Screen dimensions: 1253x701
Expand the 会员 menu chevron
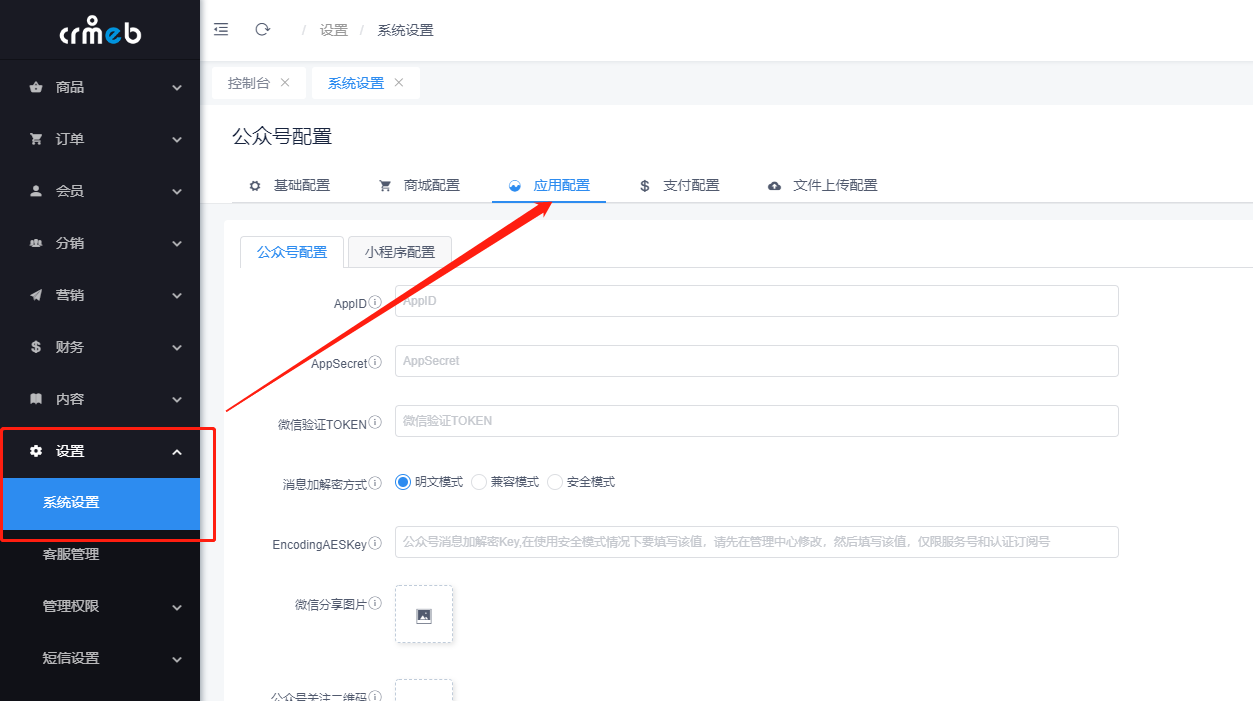[177, 192]
